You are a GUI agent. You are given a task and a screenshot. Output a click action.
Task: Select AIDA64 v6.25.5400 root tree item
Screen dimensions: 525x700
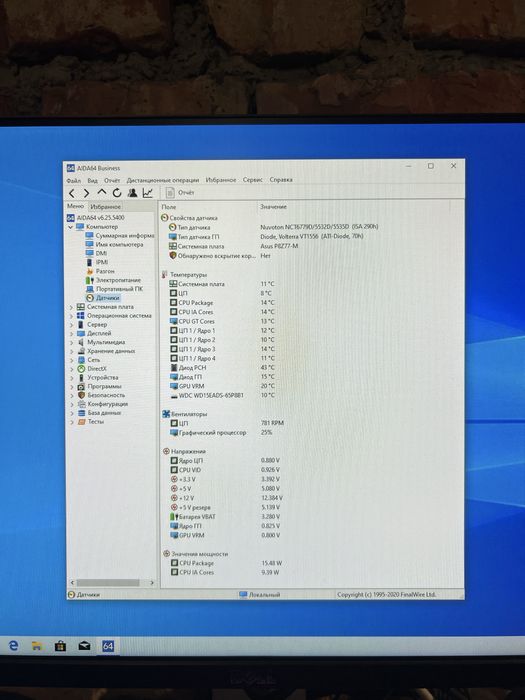point(96,217)
